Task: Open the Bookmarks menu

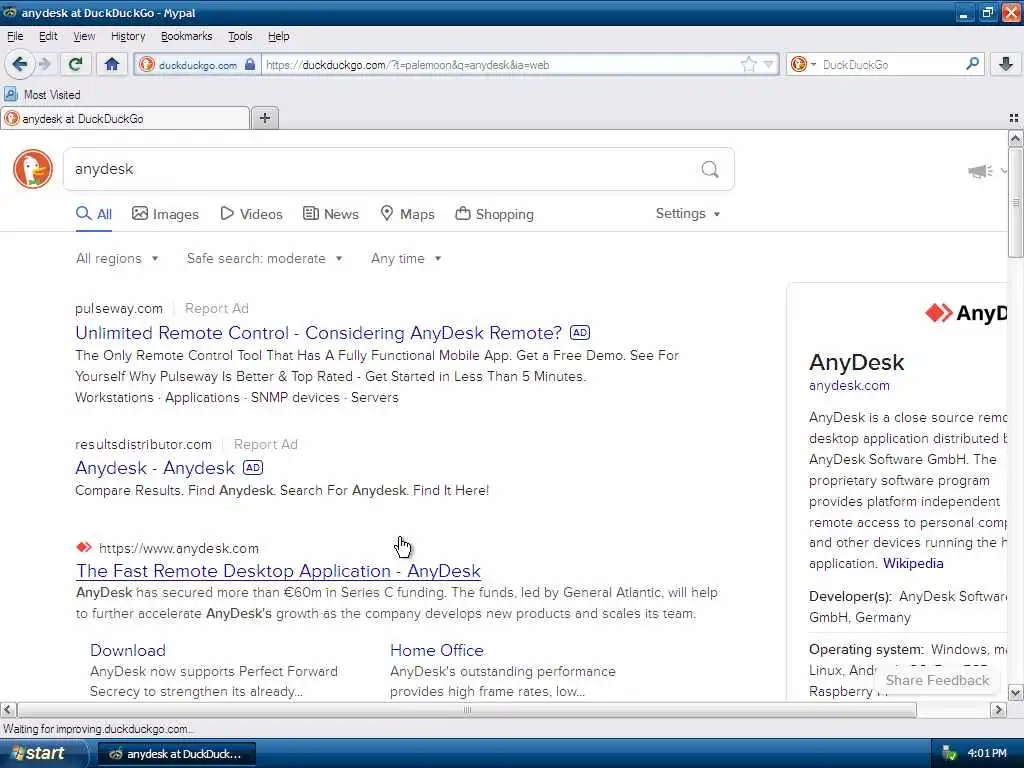Action: [186, 36]
